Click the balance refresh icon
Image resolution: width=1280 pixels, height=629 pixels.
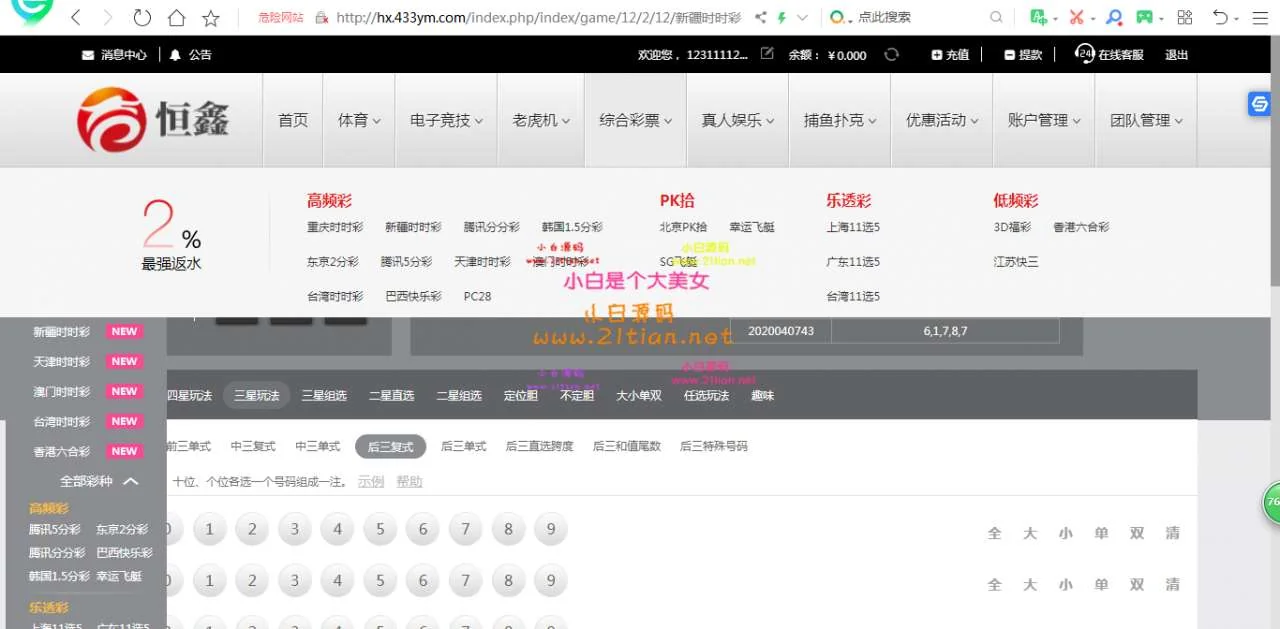891,55
